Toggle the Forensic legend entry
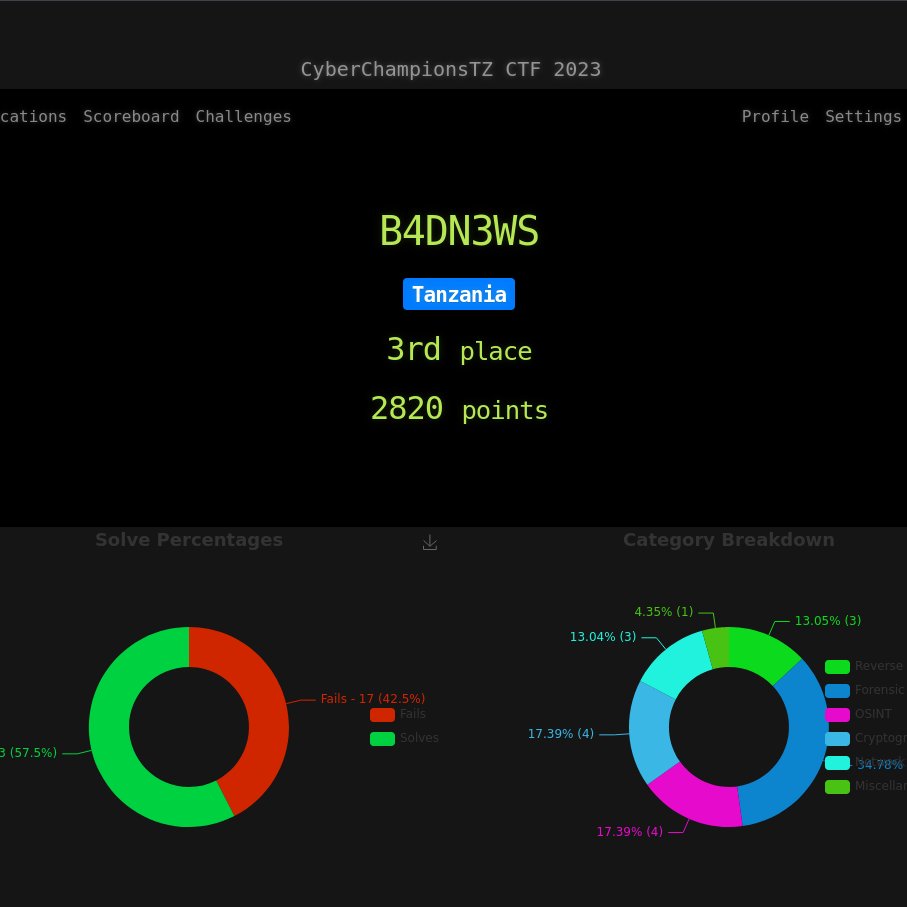The image size is (907, 907). (x=837, y=690)
